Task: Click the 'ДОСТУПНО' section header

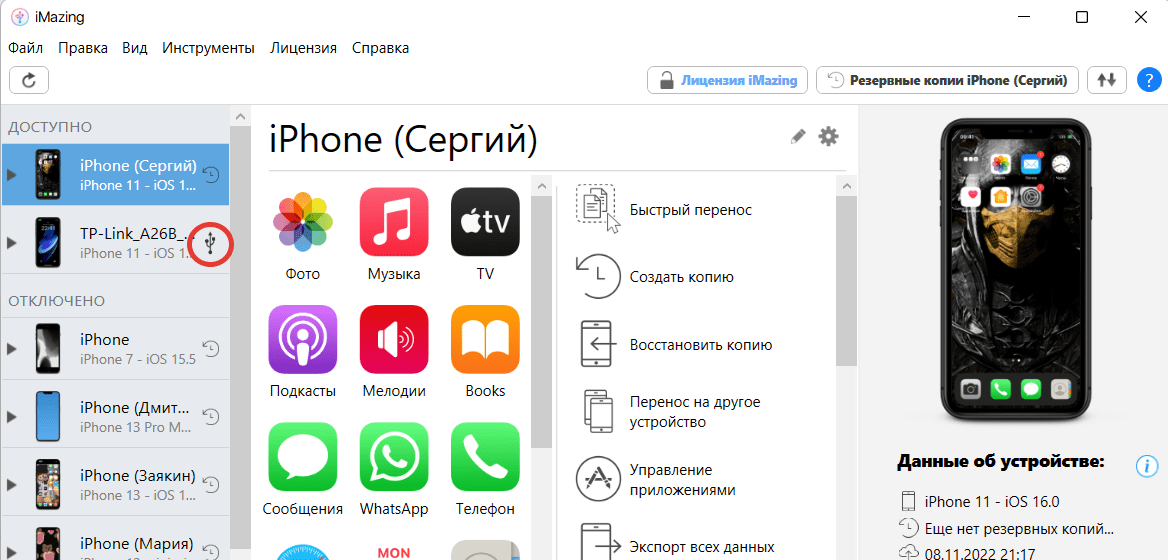Action: coord(50,127)
